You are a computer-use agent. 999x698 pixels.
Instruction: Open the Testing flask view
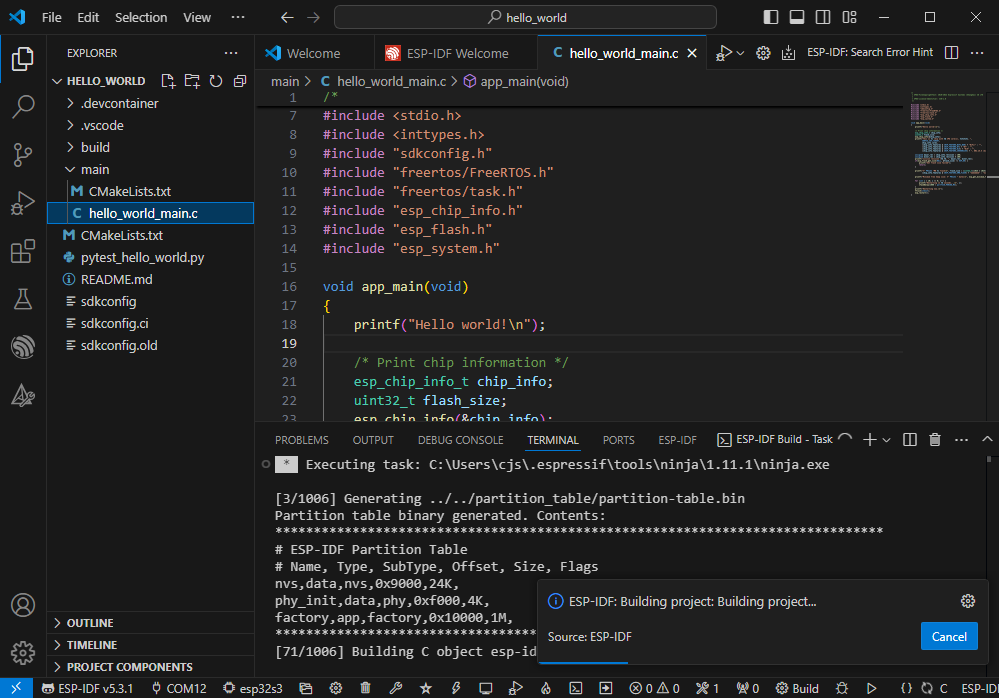tap(22, 299)
